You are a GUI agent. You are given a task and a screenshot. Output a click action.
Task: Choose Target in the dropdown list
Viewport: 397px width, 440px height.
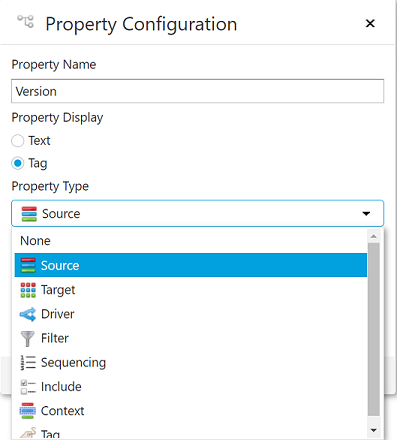(191, 290)
